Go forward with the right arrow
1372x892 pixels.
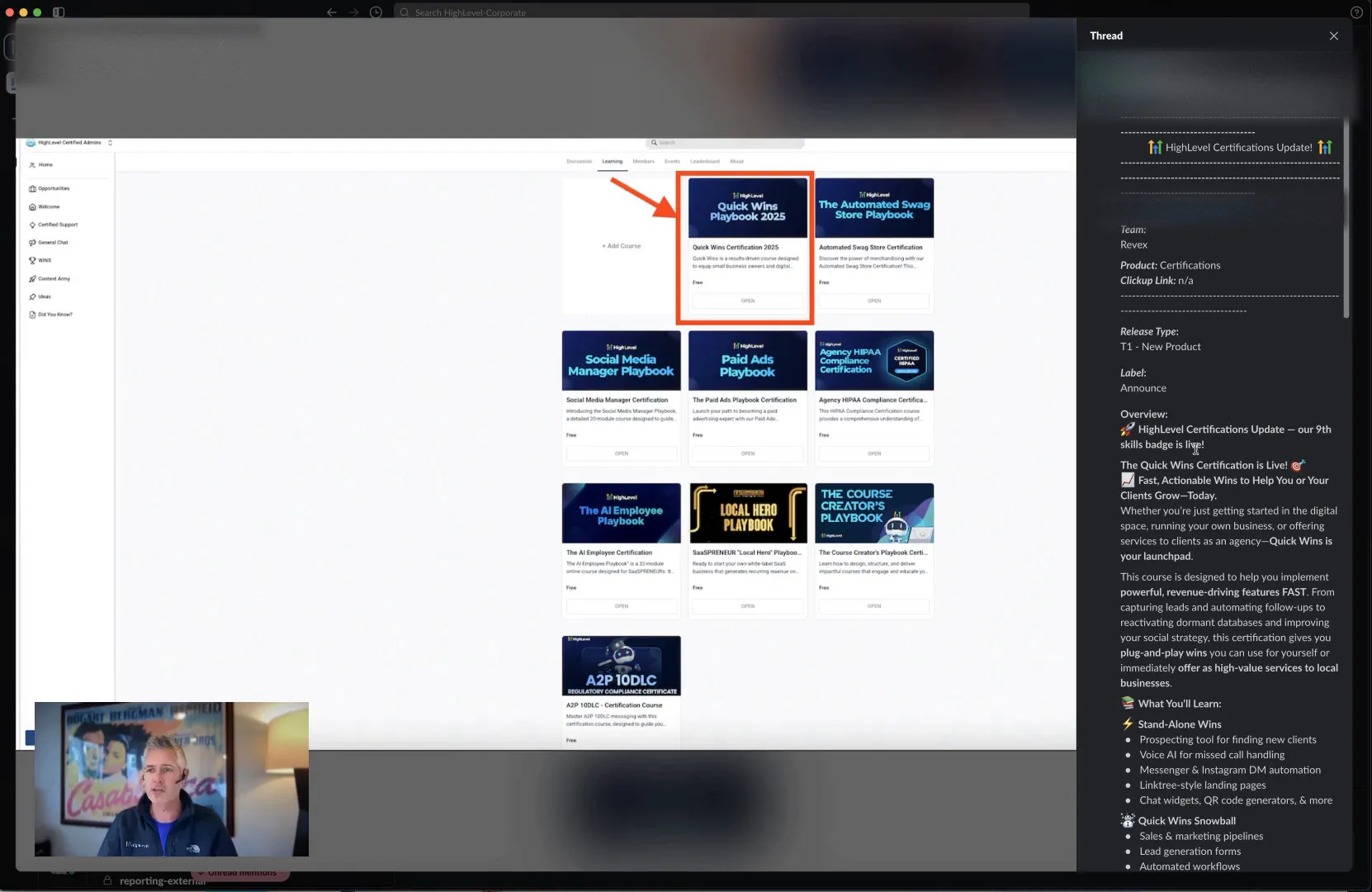(353, 12)
